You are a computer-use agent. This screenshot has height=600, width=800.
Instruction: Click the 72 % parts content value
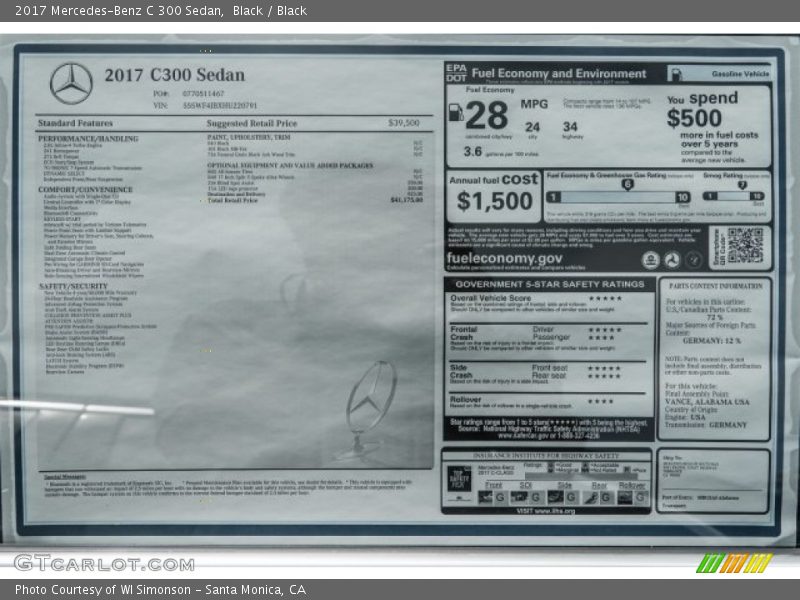[715, 317]
